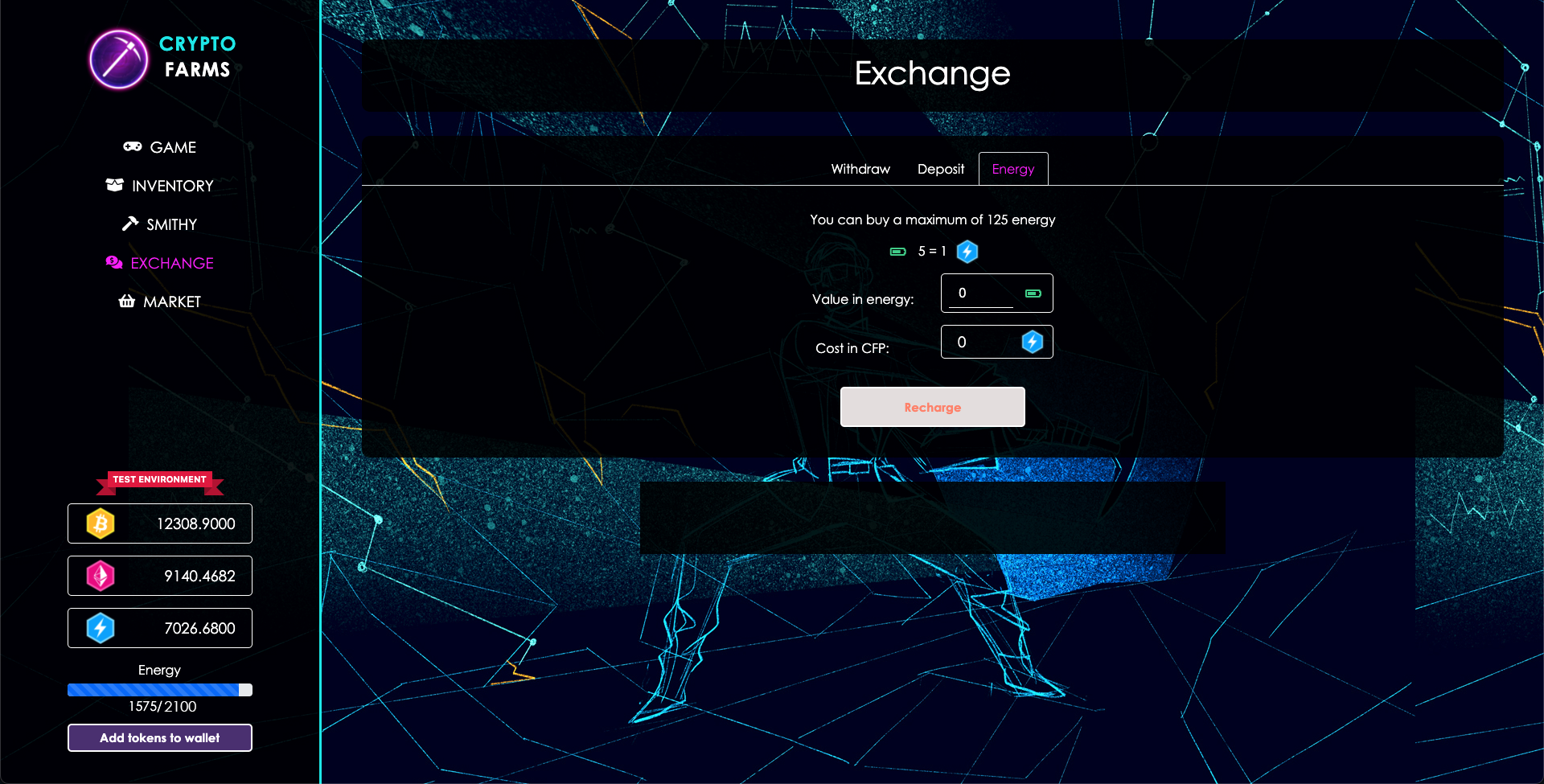Click the blue CFP icon next to 5 = 1
This screenshot has width=1544, height=784.
[967, 252]
